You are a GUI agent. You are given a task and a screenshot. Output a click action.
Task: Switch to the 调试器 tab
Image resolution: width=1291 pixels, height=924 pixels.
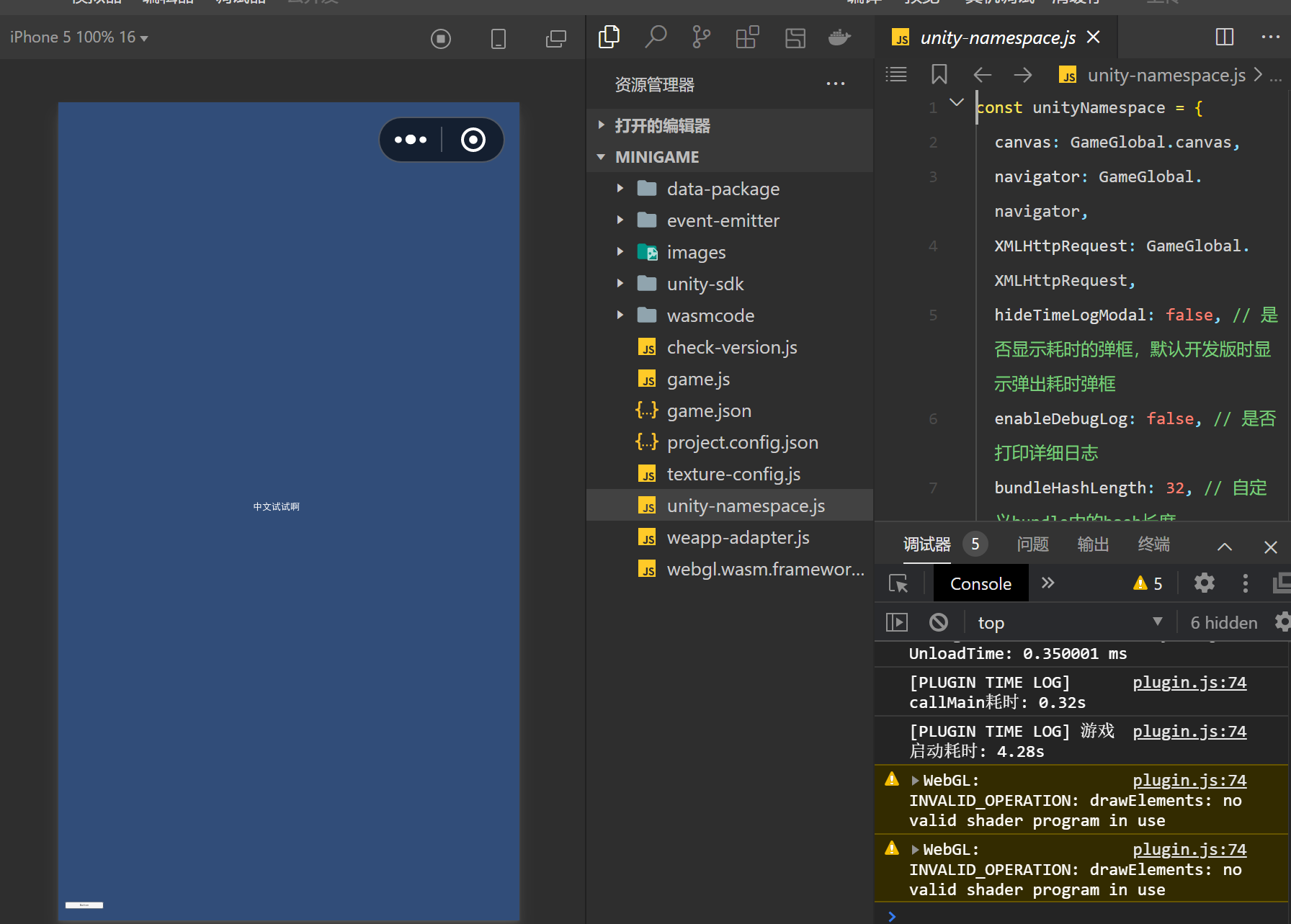point(927,544)
